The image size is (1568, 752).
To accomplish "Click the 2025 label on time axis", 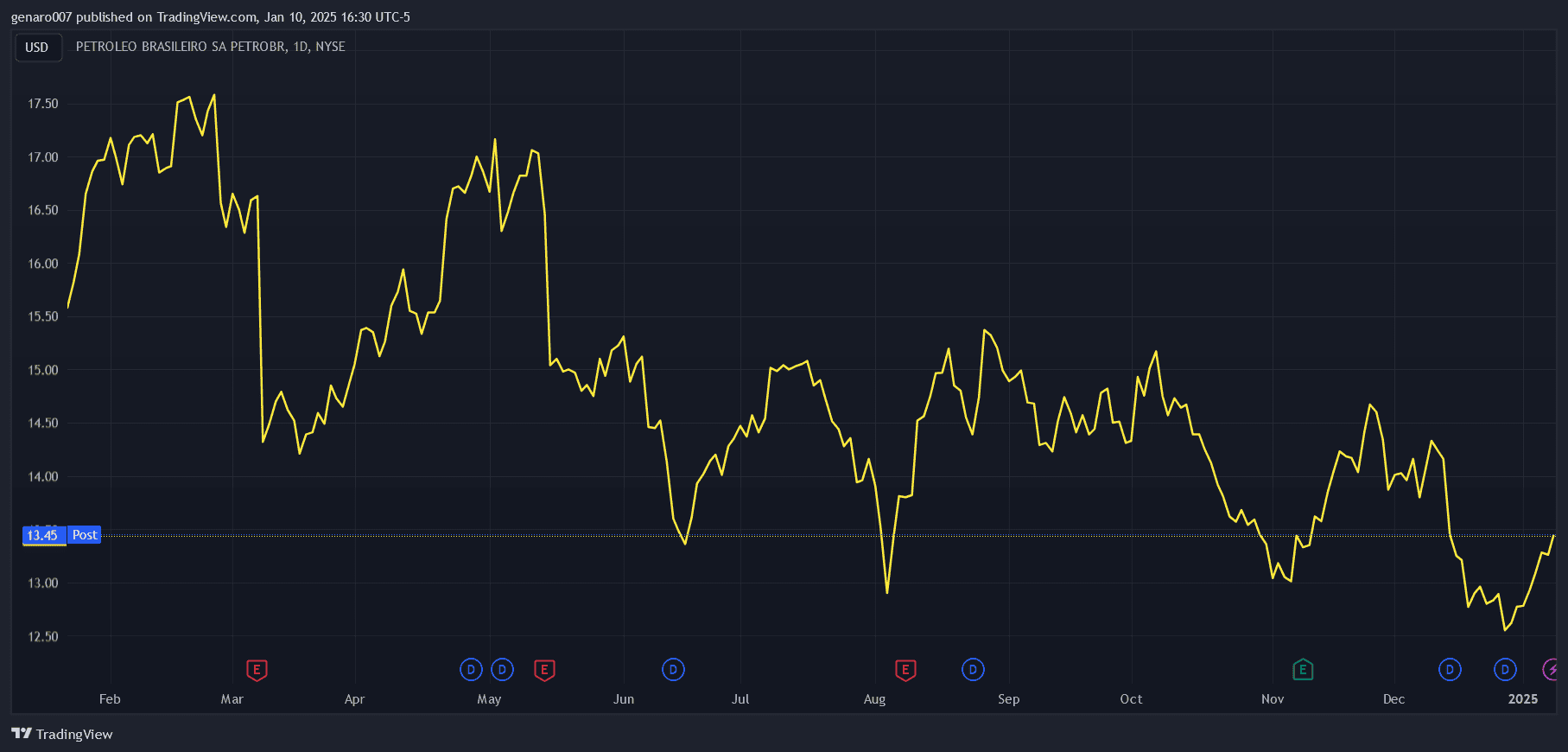I will (x=1522, y=699).
